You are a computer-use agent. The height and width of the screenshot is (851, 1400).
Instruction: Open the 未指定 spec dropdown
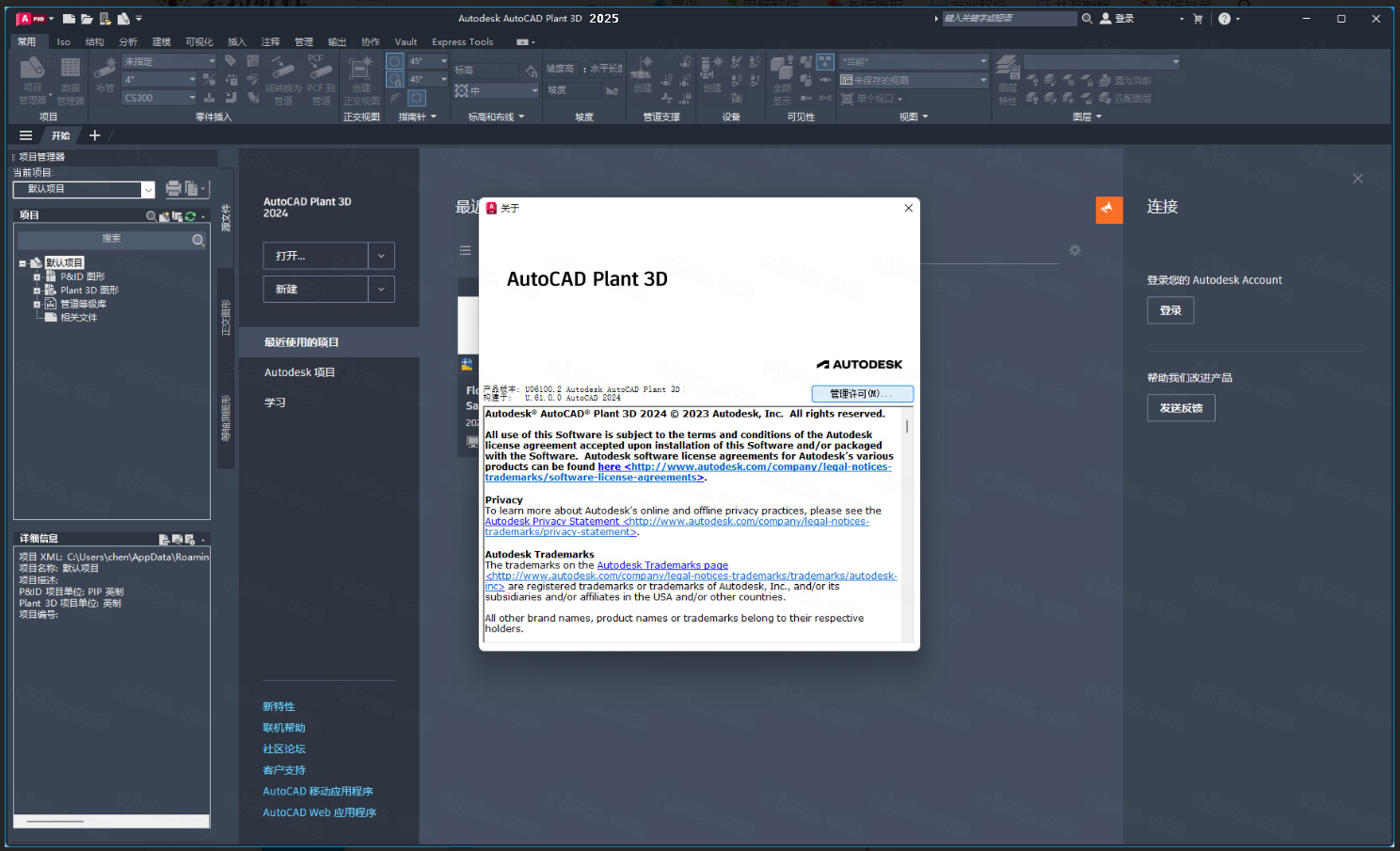pyautogui.click(x=169, y=61)
